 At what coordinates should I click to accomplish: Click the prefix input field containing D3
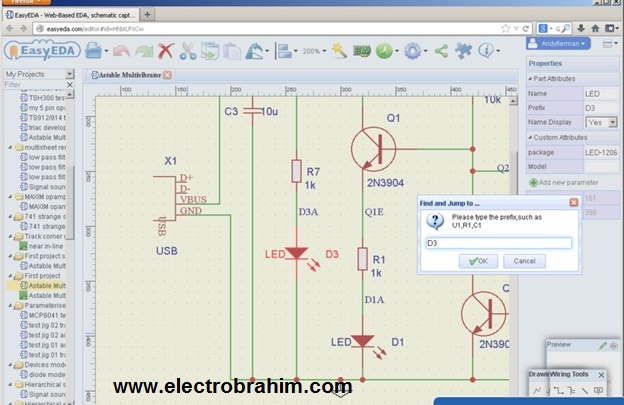[499, 243]
